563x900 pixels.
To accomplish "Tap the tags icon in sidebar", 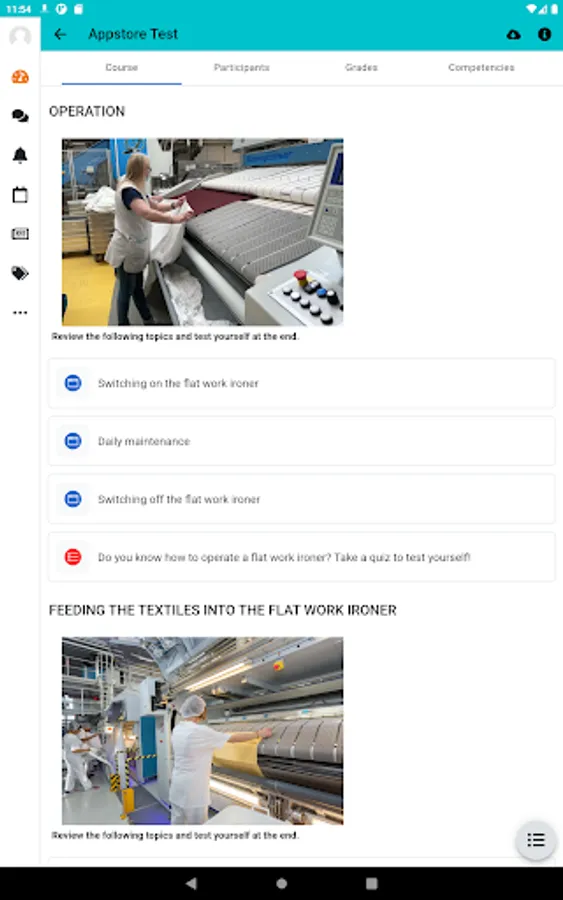I will pyautogui.click(x=20, y=273).
